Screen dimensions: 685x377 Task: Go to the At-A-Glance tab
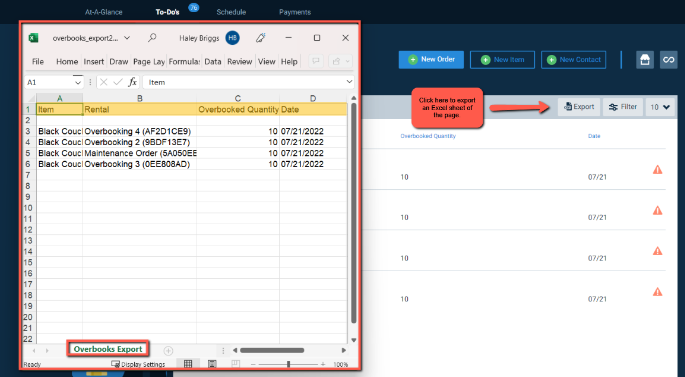(x=104, y=12)
